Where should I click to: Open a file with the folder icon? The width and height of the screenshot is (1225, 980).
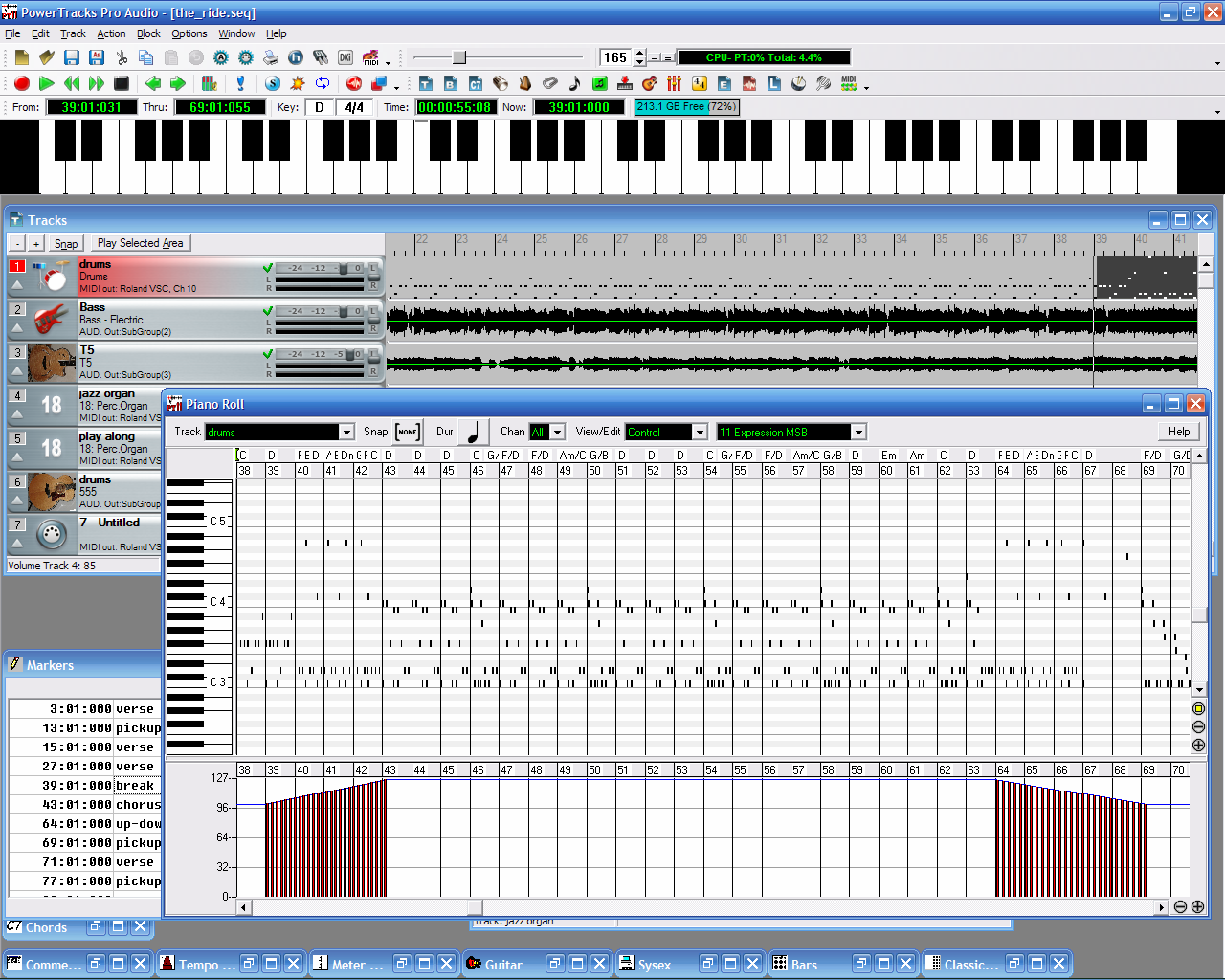[x=46, y=57]
